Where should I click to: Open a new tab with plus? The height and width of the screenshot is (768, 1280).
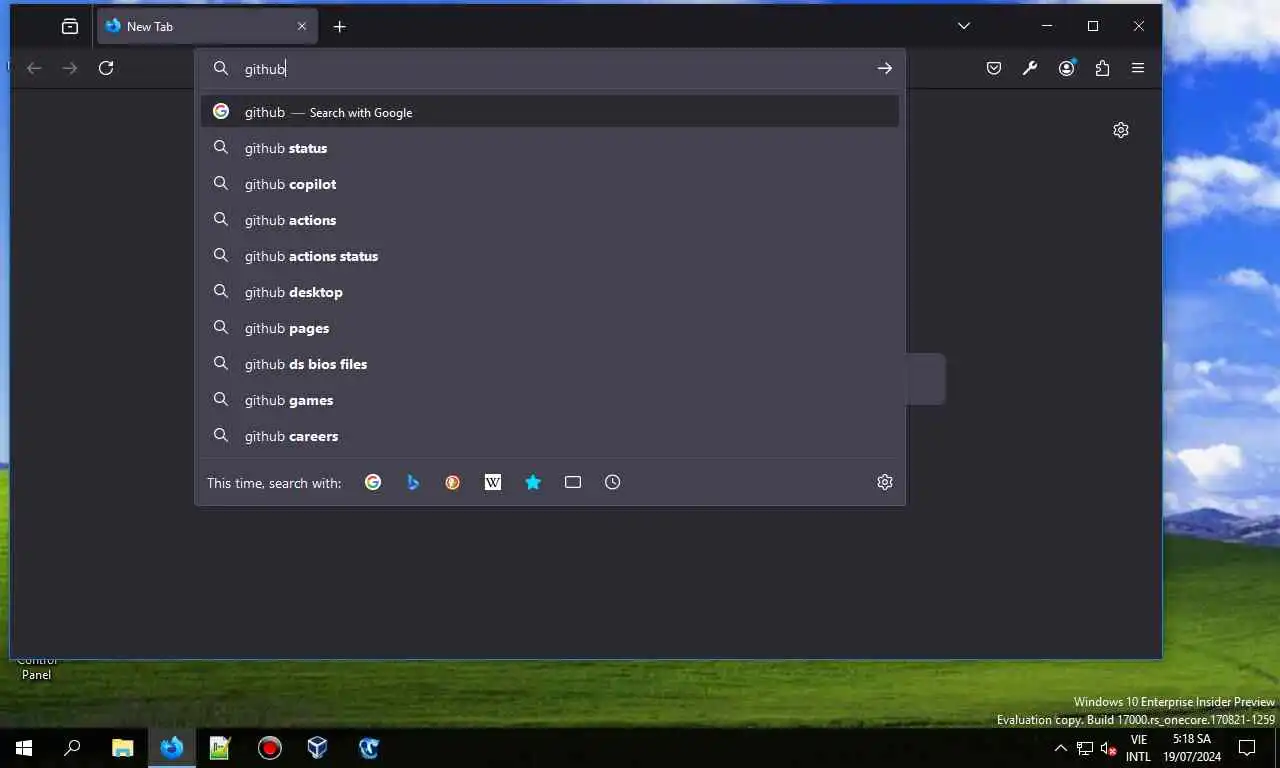pos(340,27)
